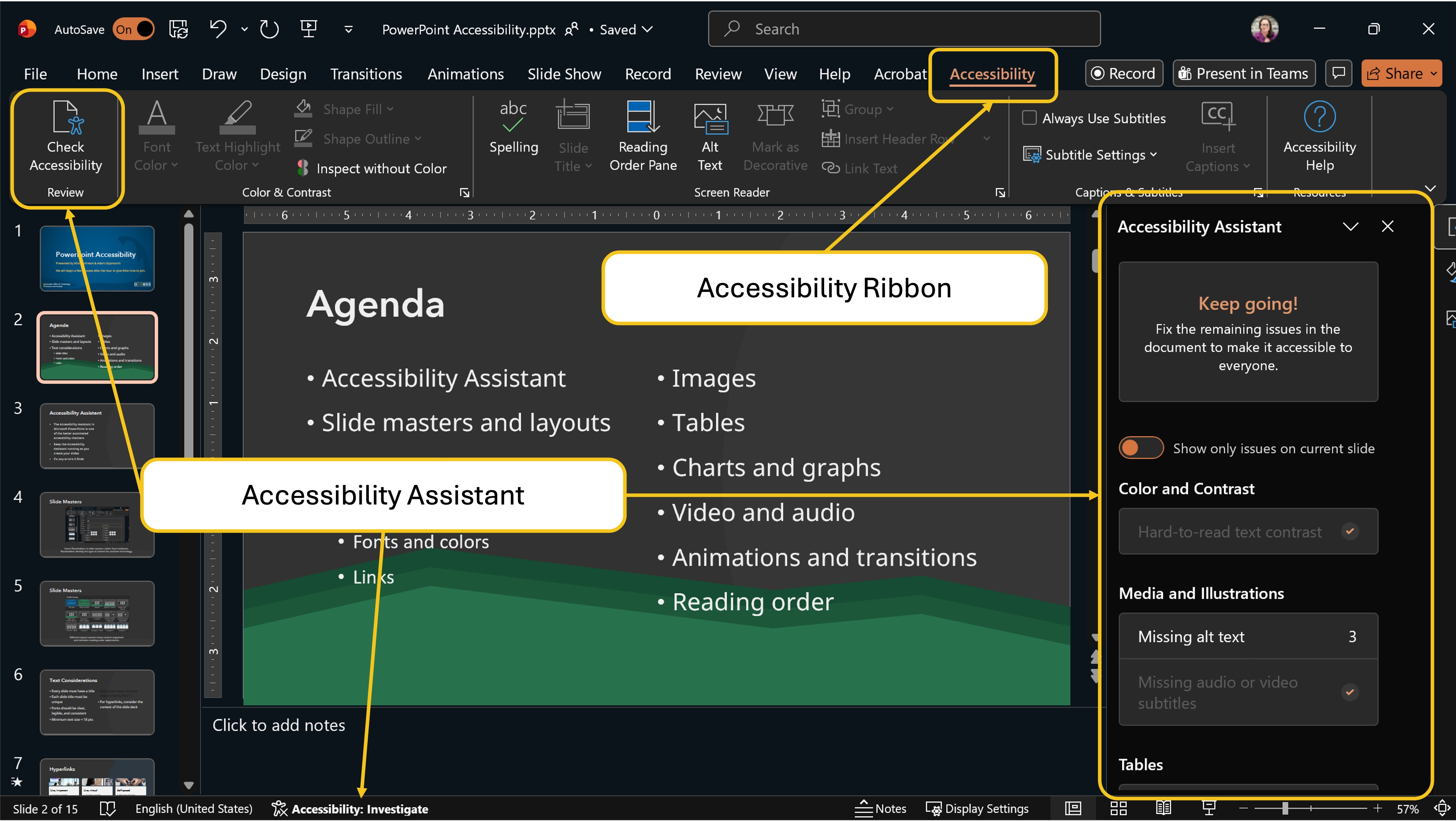Click the Save icon in title bar
The height and width of the screenshot is (821, 1456).
coord(179,29)
